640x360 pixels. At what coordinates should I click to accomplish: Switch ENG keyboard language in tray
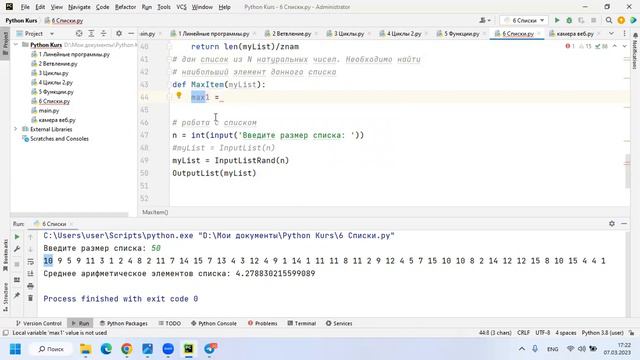pyautogui.click(x=552, y=349)
